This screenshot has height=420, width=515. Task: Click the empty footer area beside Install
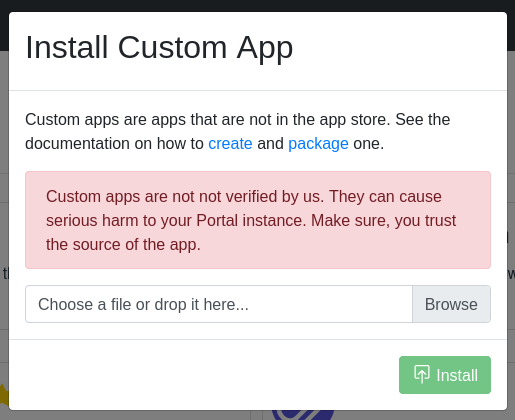[x=203, y=375]
